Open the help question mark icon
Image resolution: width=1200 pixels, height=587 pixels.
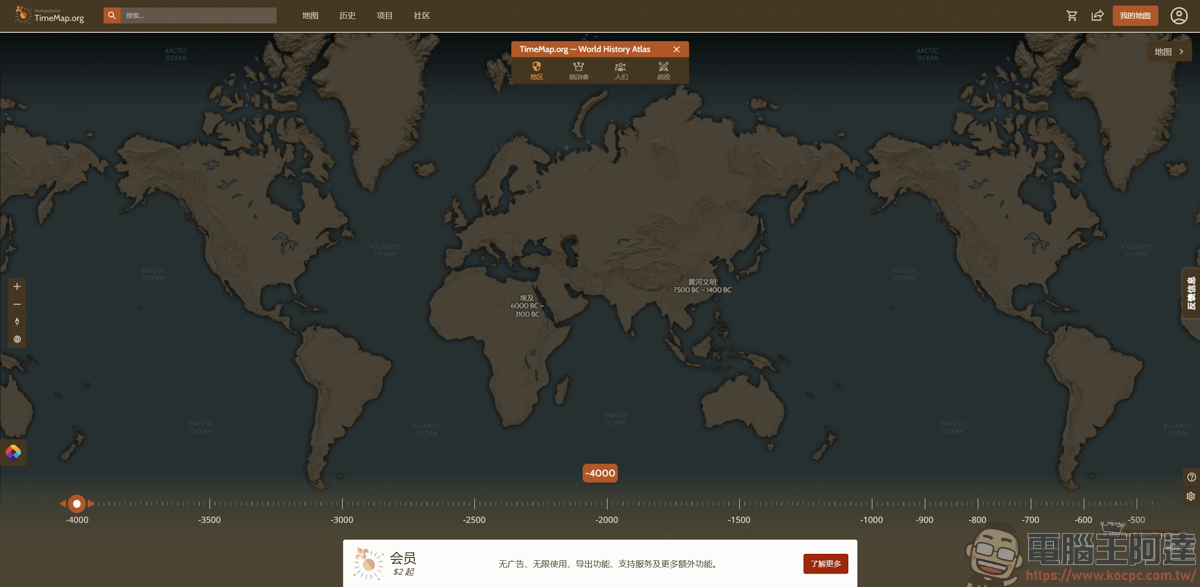pos(1191,477)
